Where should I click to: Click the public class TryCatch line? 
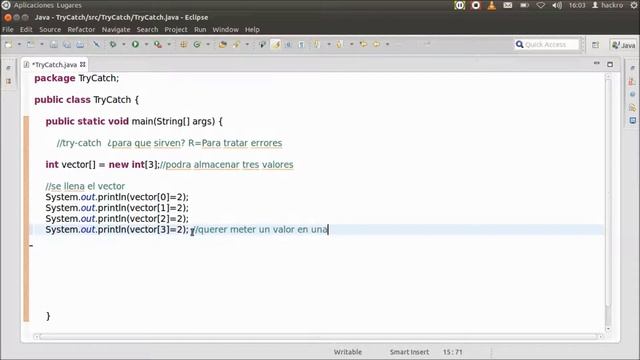[x=87, y=100]
